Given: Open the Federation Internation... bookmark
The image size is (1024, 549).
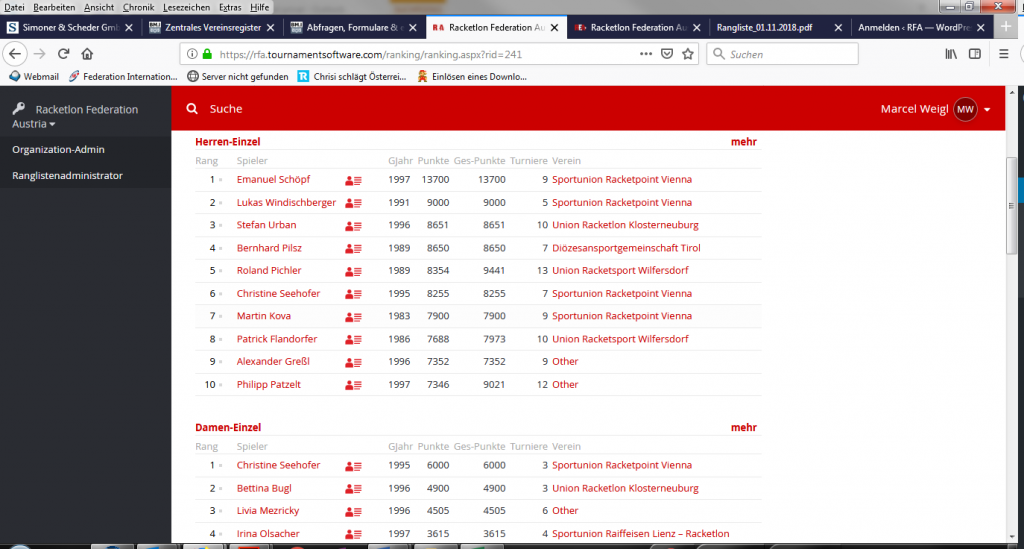Looking at the screenshot, I should click(x=123, y=76).
